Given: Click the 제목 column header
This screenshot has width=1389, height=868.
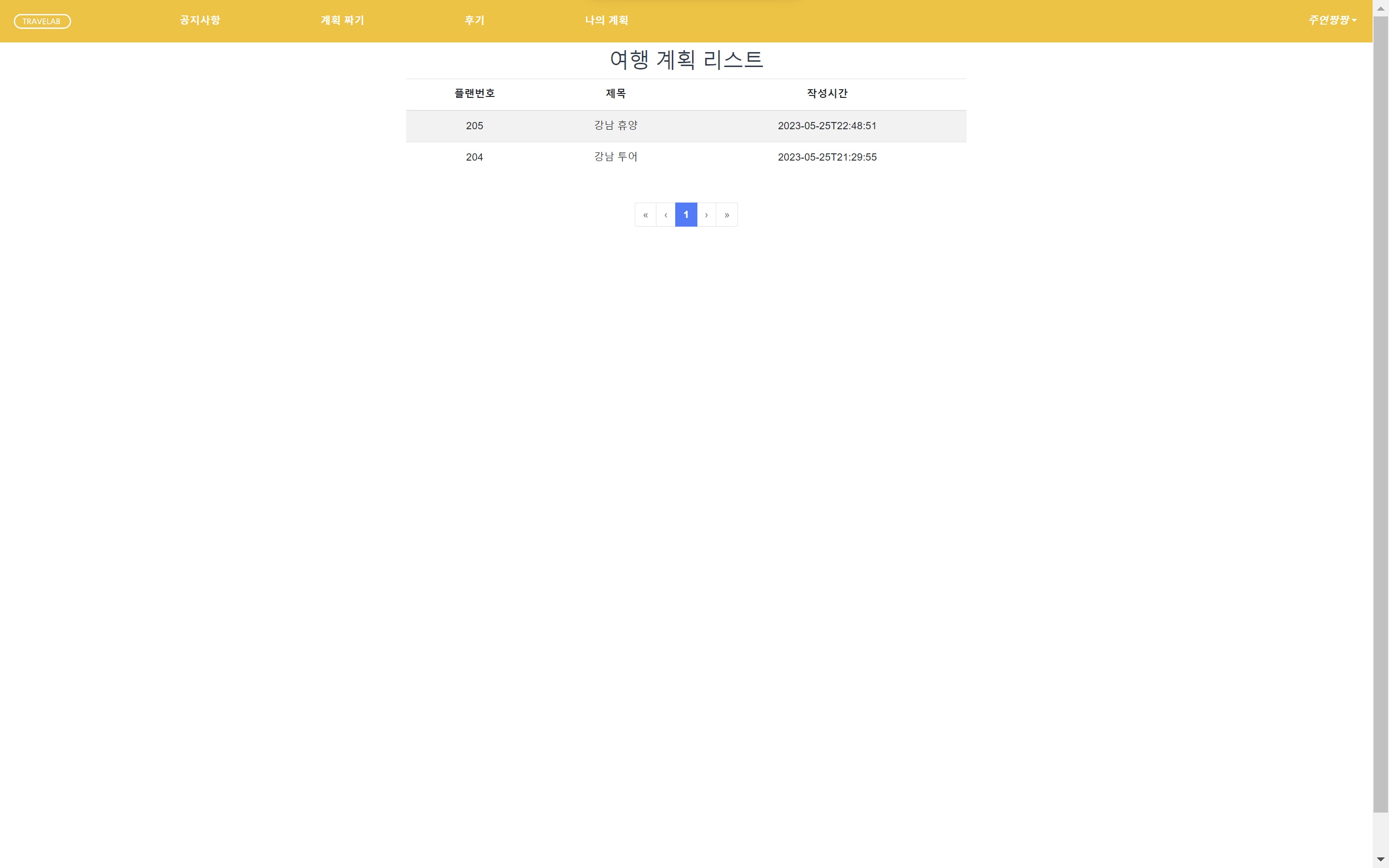Looking at the screenshot, I should pyautogui.click(x=615, y=94).
